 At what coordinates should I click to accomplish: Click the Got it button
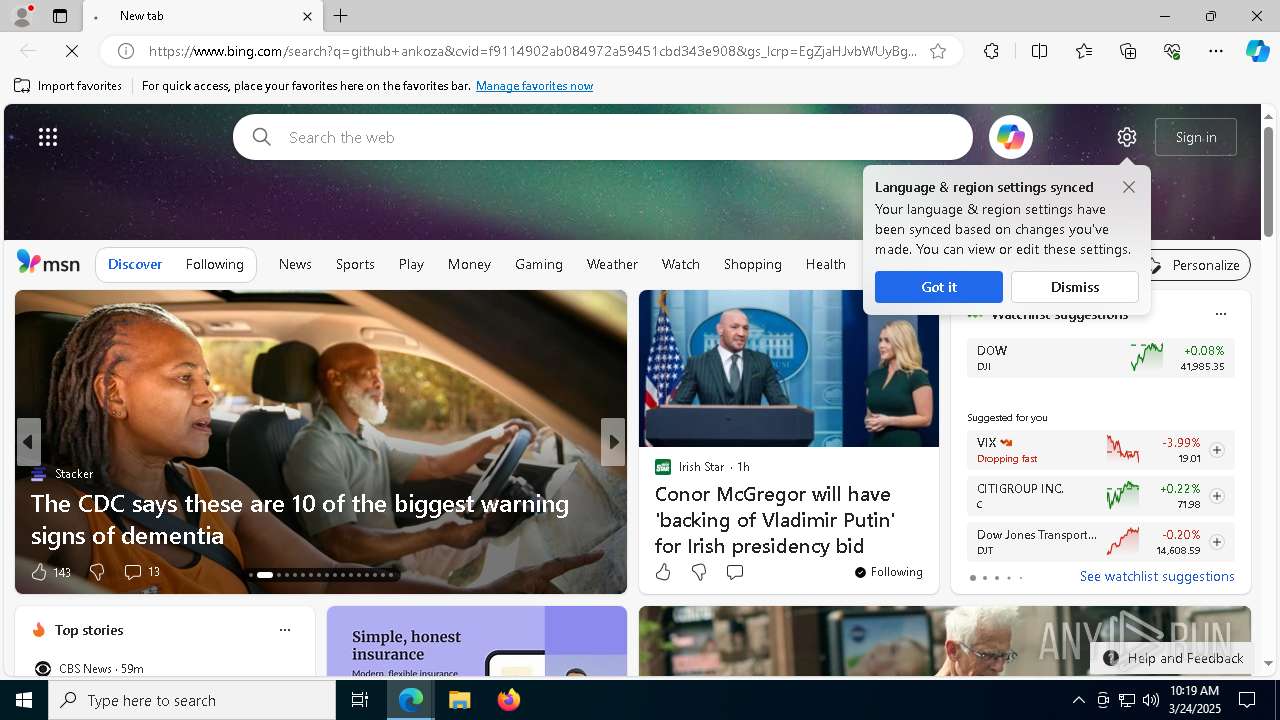tap(939, 287)
